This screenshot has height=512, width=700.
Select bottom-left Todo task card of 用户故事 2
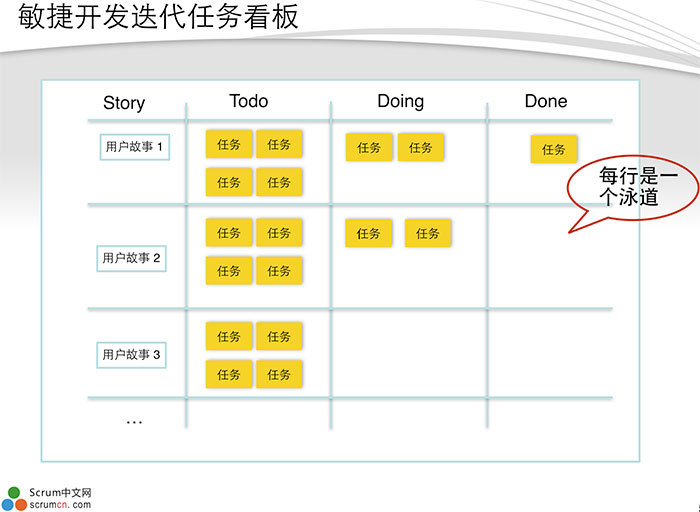click(229, 271)
